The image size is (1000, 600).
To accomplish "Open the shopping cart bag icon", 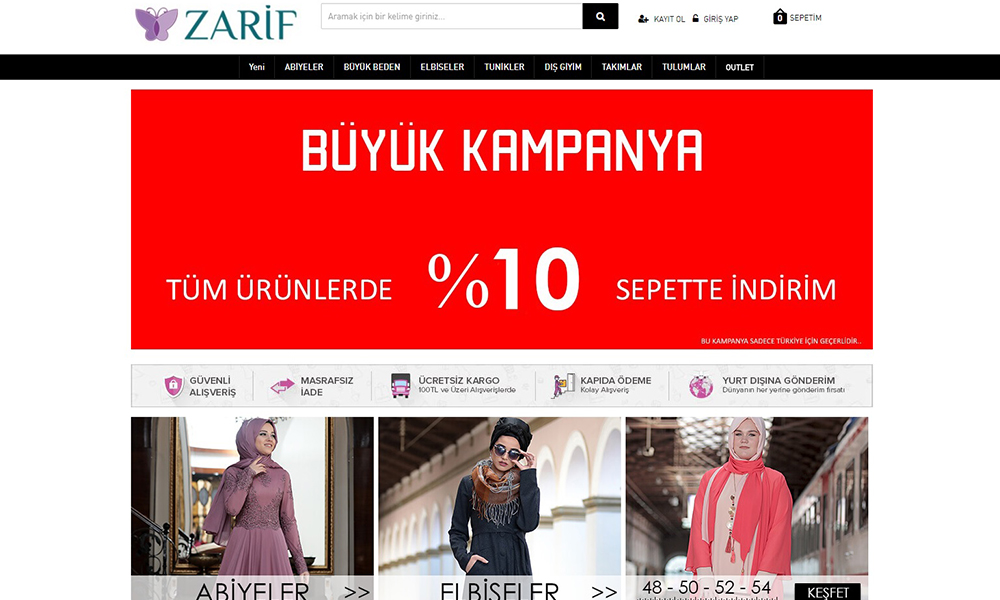I will [780, 17].
